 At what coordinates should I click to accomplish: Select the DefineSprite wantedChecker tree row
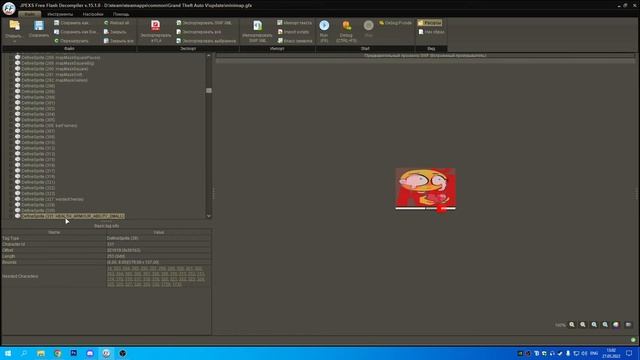[52, 199]
